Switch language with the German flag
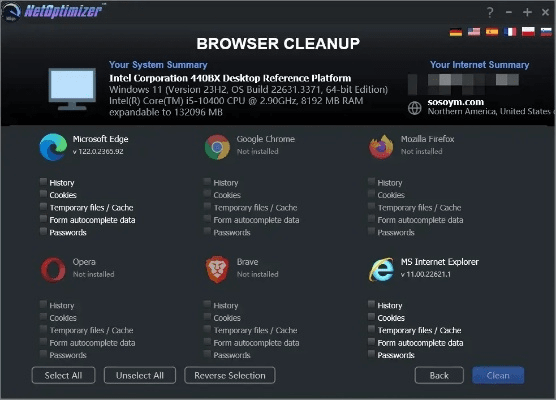The height and width of the screenshot is (400, 556). pos(456,32)
